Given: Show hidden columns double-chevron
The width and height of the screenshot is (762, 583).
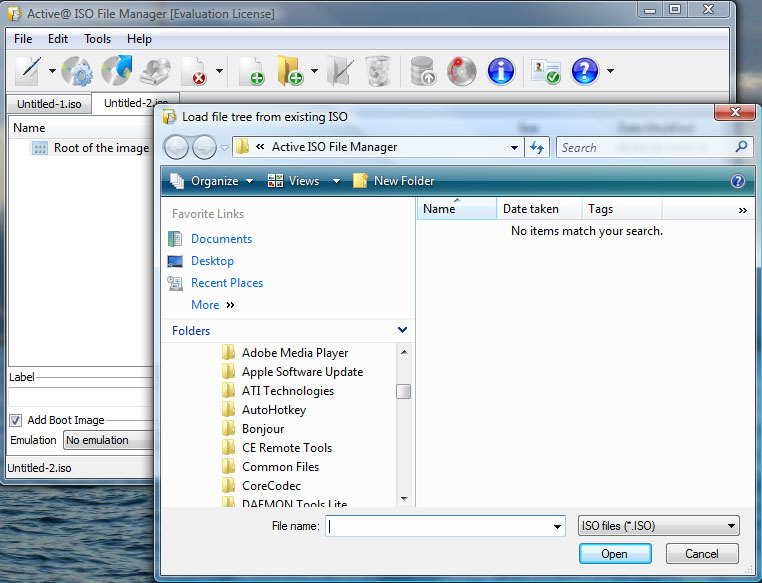Looking at the screenshot, I should coord(743,210).
